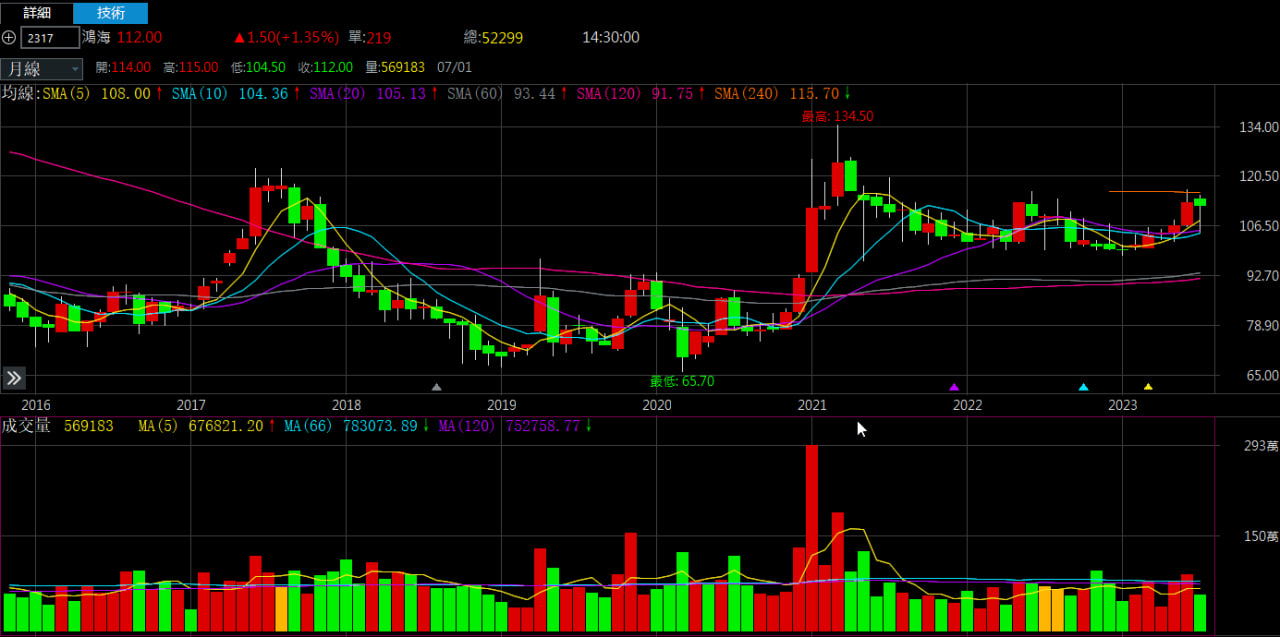Image resolution: width=1280 pixels, height=637 pixels.
Task: Expand the double-chevron panel button on chart
Action: (14, 378)
